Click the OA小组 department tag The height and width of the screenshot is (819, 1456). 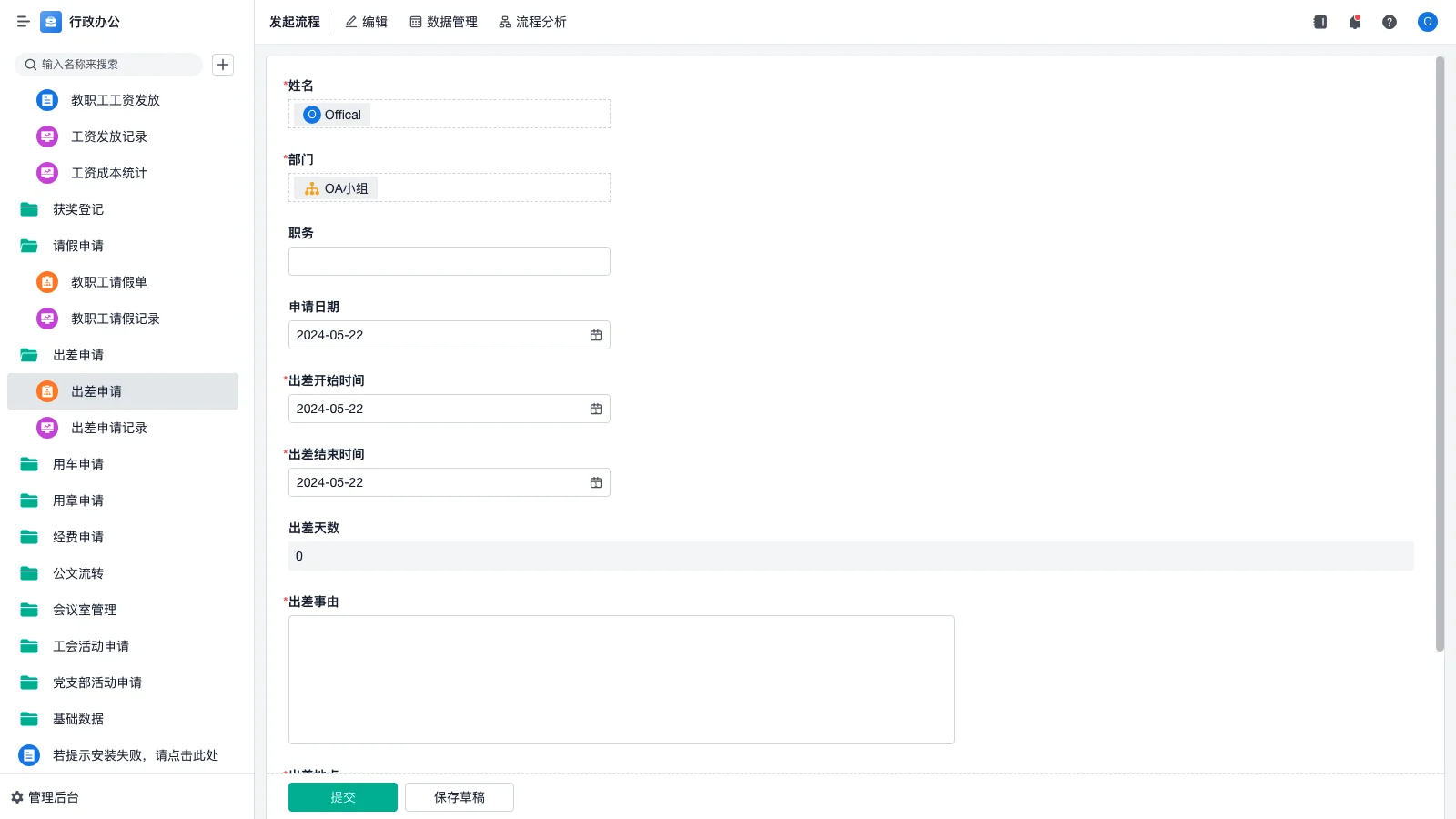point(336,188)
